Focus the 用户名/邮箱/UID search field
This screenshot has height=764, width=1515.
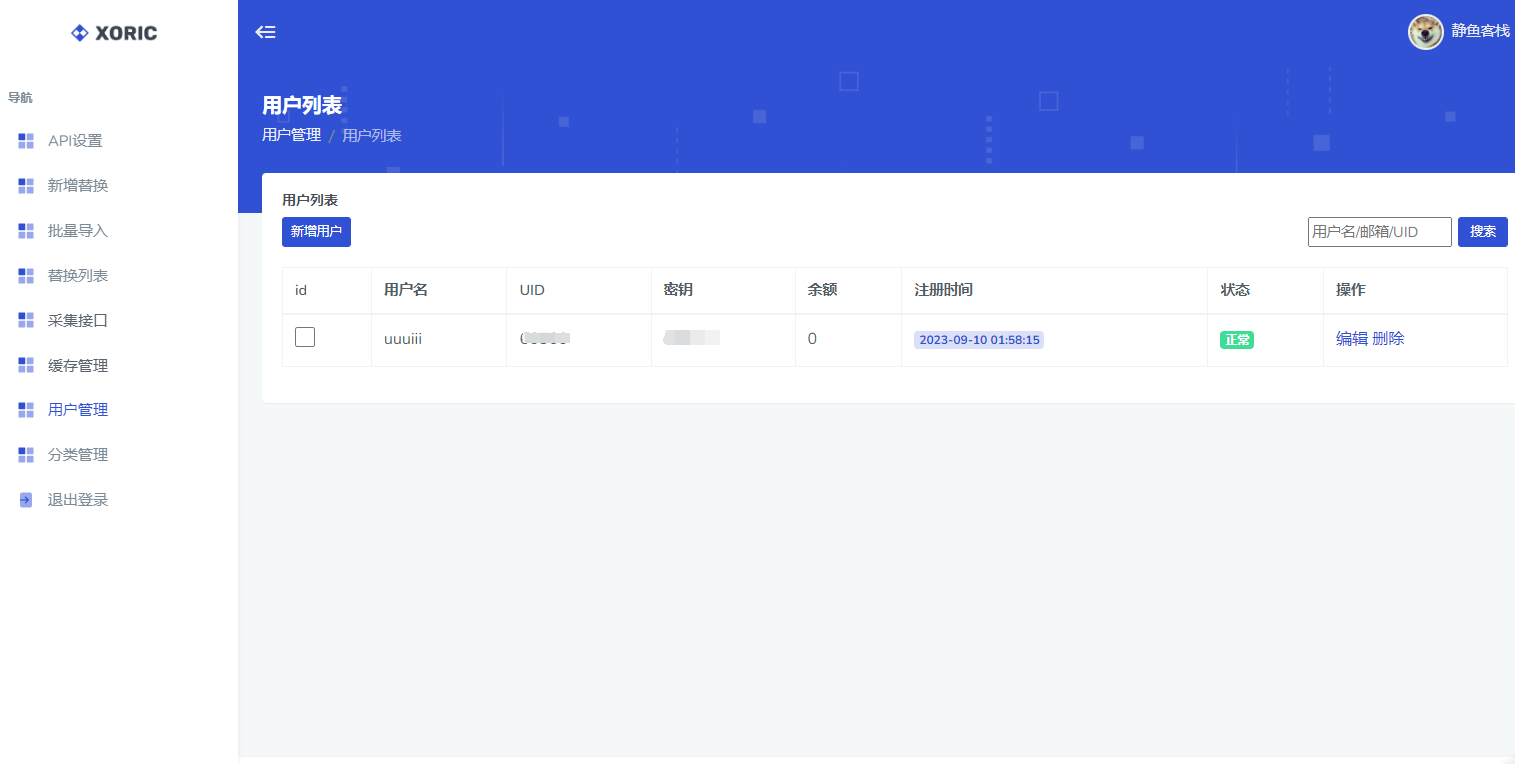1379,232
